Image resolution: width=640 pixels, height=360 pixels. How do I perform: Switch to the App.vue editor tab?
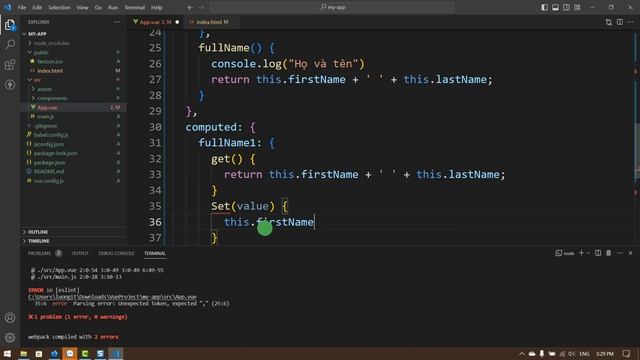[156, 22]
